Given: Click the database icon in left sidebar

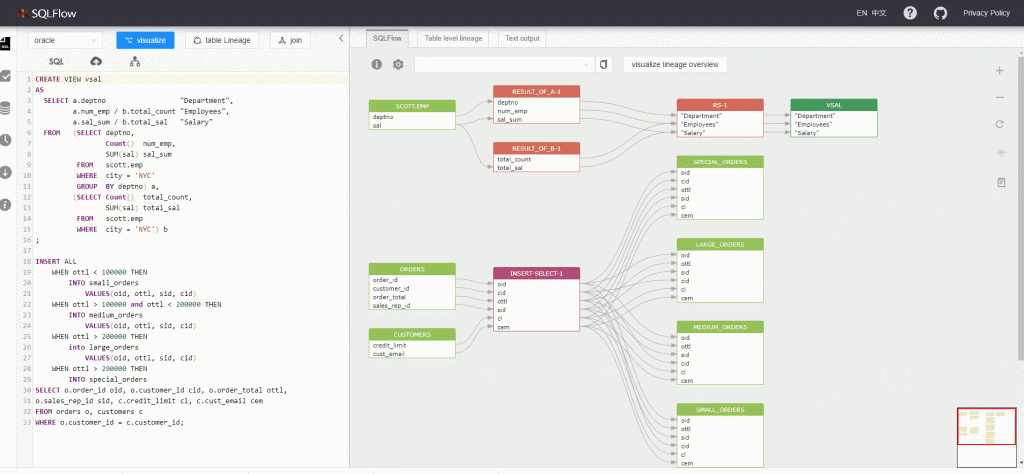Looking at the screenshot, I should coord(6,107).
